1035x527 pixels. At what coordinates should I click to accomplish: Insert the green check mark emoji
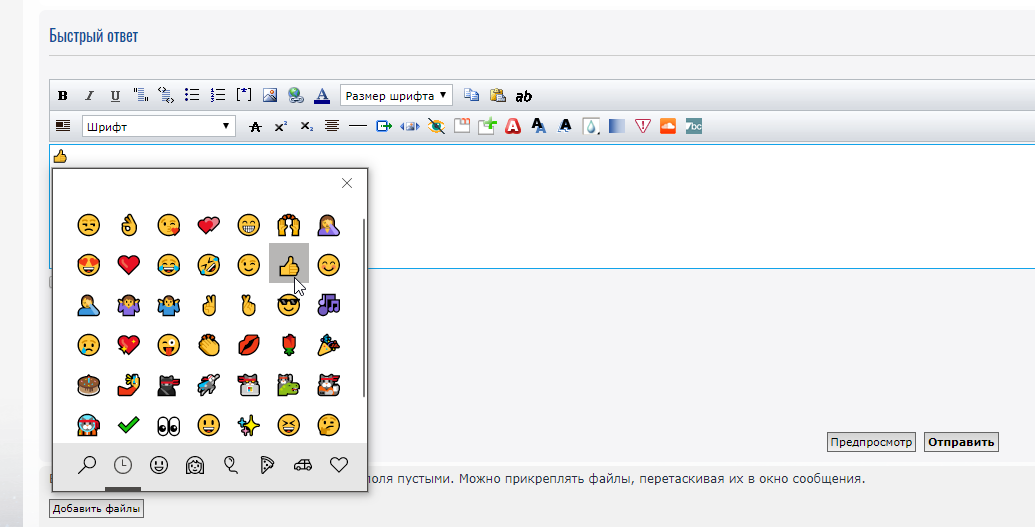click(x=129, y=425)
